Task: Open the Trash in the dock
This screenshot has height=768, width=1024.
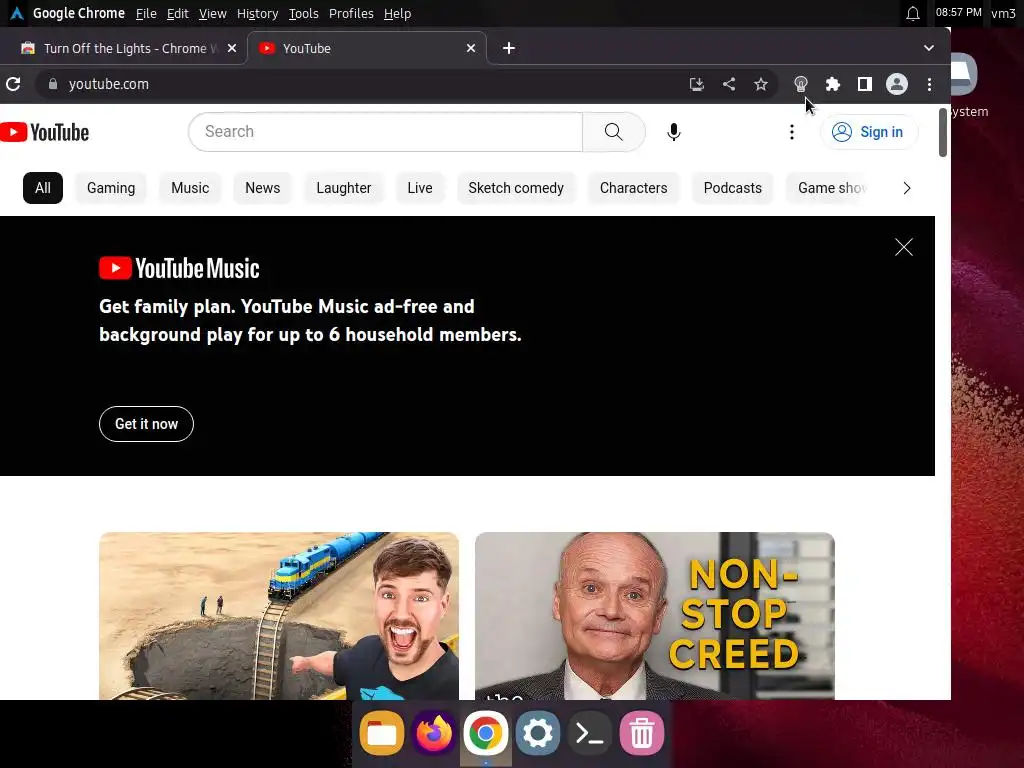Action: pyautogui.click(x=641, y=733)
